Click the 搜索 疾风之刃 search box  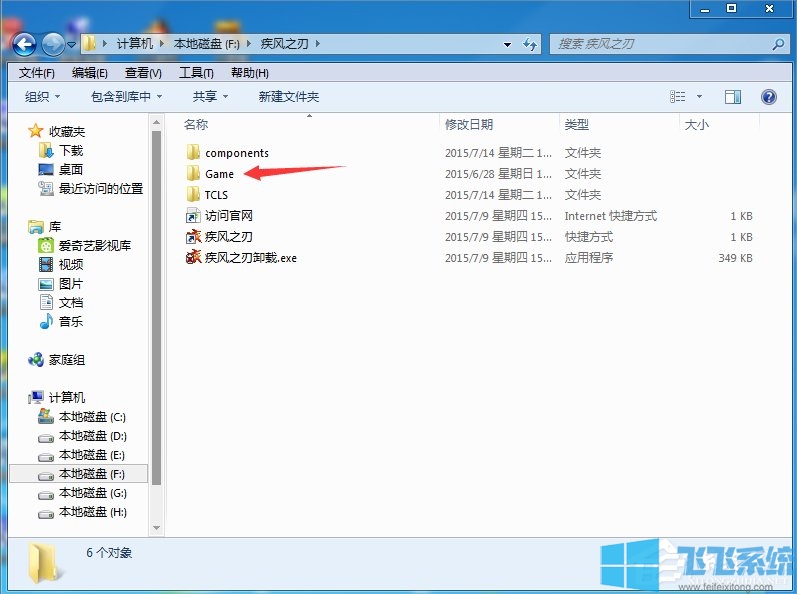point(660,44)
